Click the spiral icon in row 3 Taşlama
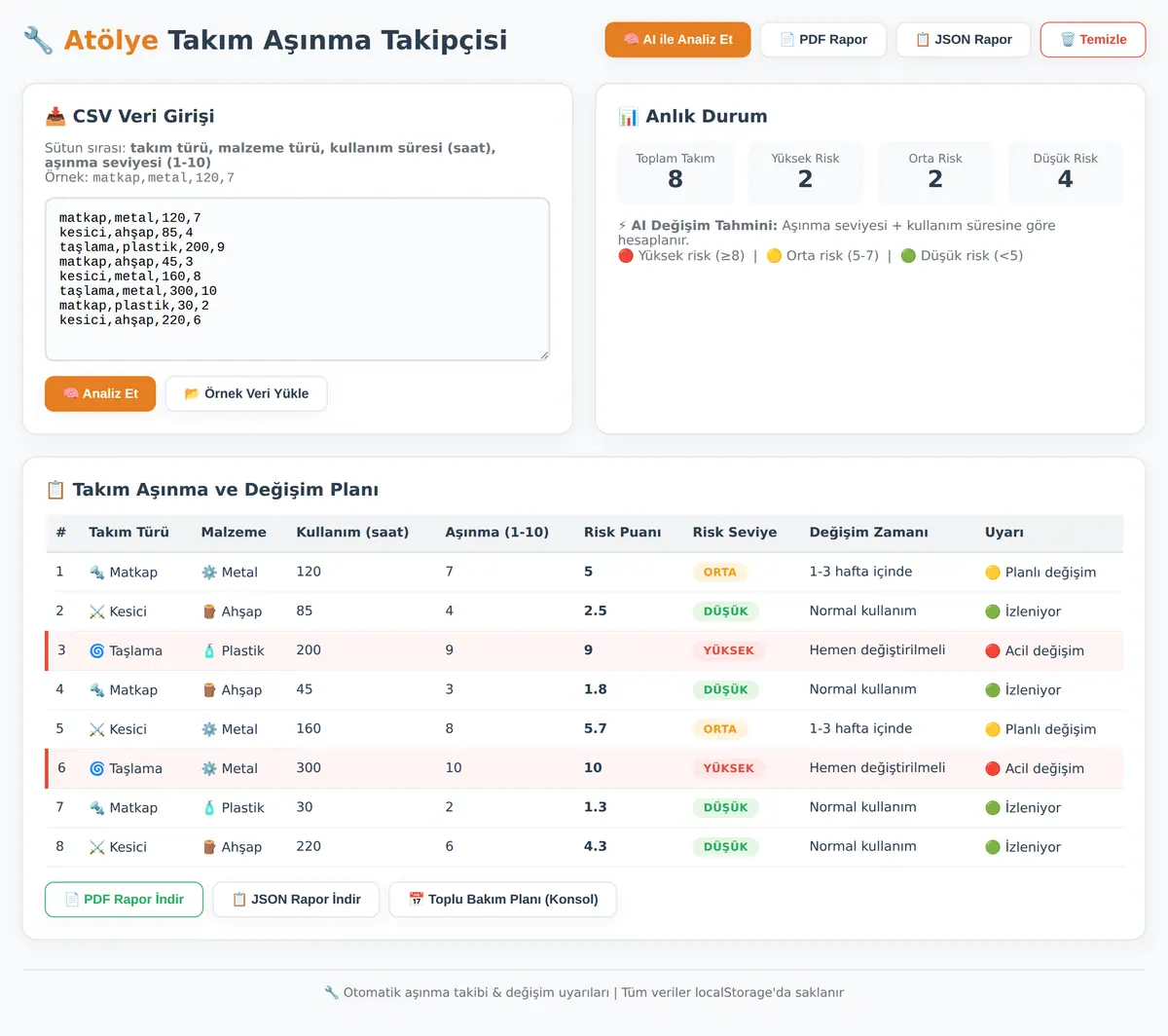Screen dimensions: 1168x1036 click(96, 650)
